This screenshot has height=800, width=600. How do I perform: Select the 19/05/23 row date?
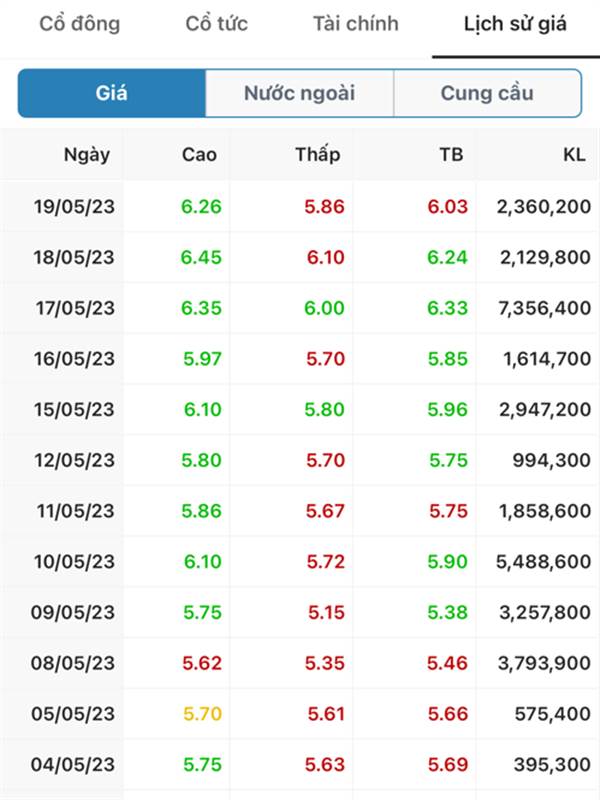click(74, 207)
